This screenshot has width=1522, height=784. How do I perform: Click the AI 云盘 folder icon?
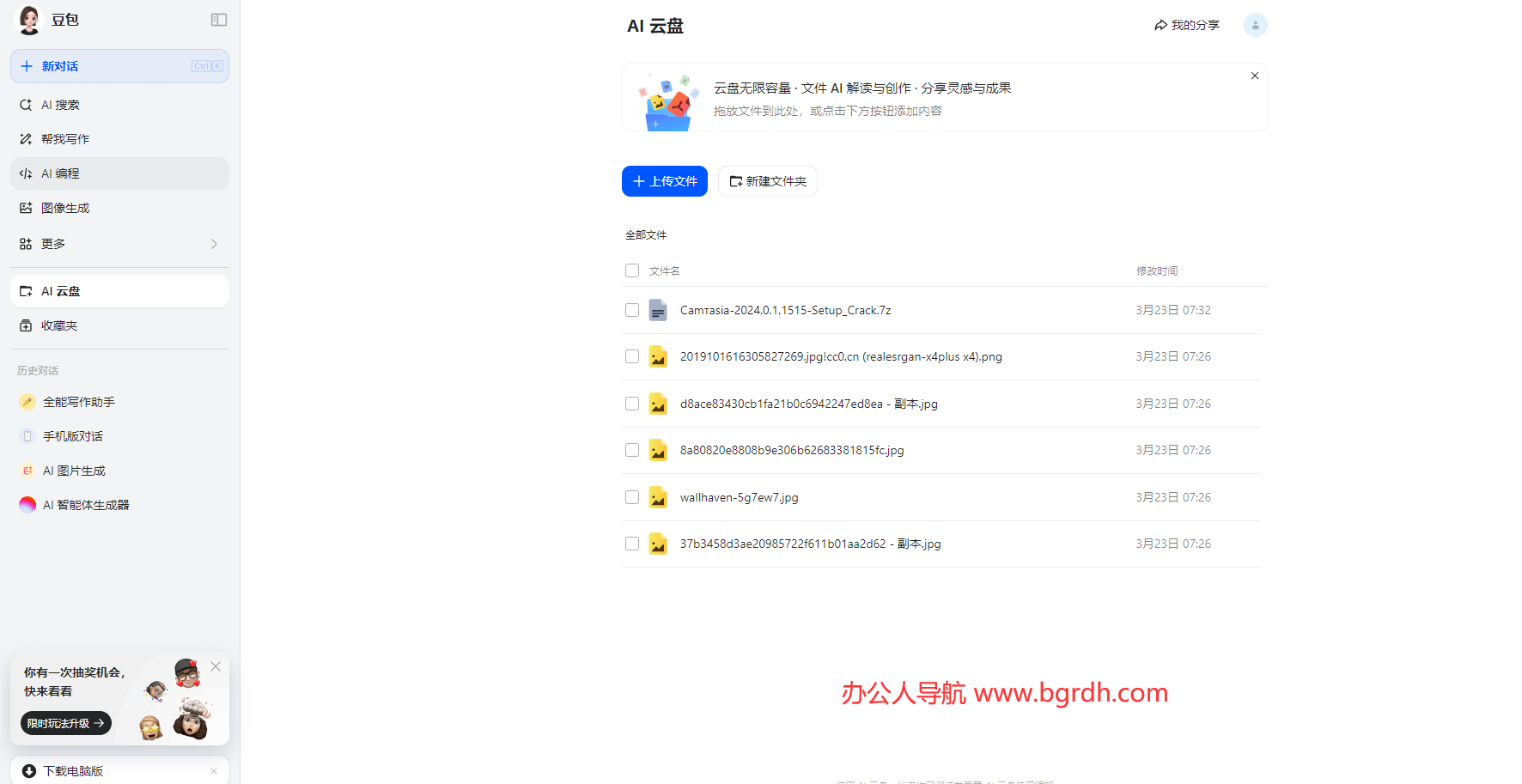(26, 291)
